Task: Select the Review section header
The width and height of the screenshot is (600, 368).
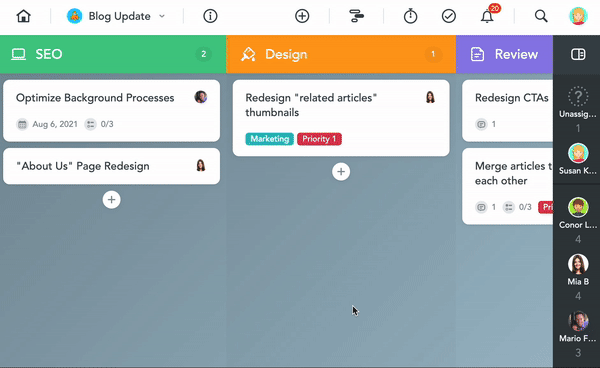Action: [504, 54]
